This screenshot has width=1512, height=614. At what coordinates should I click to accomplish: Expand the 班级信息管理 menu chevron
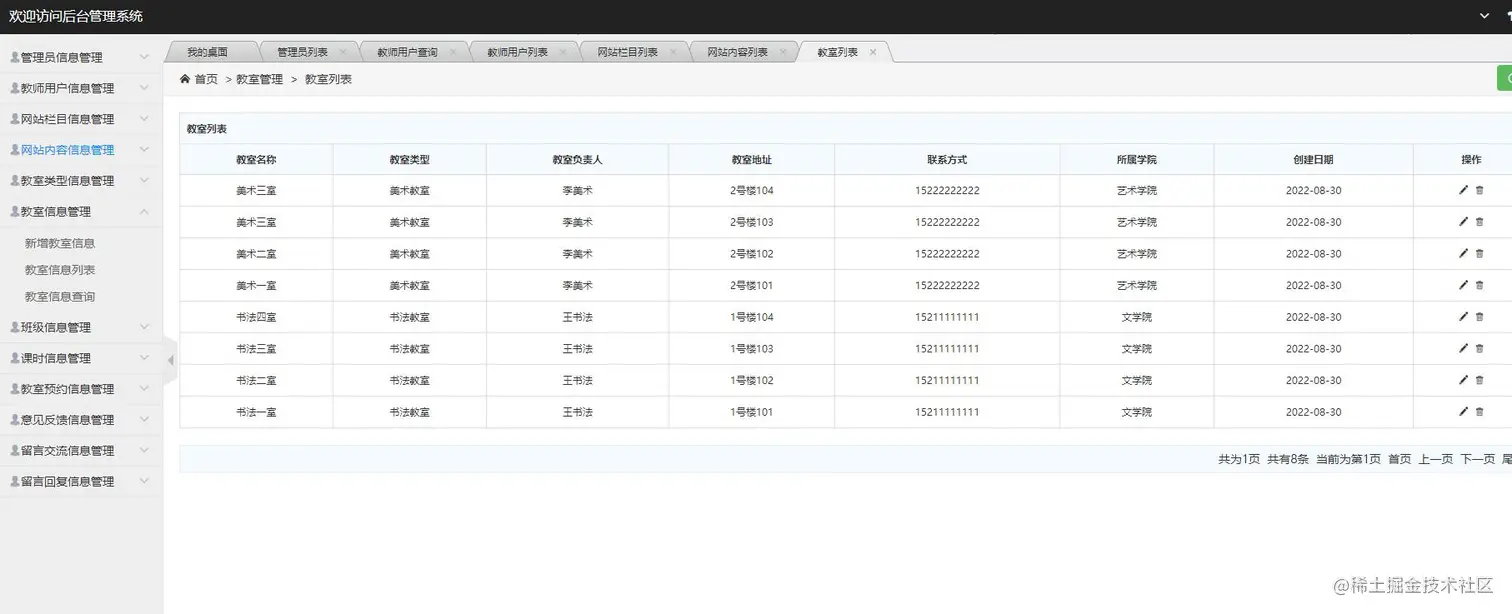tap(144, 327)
